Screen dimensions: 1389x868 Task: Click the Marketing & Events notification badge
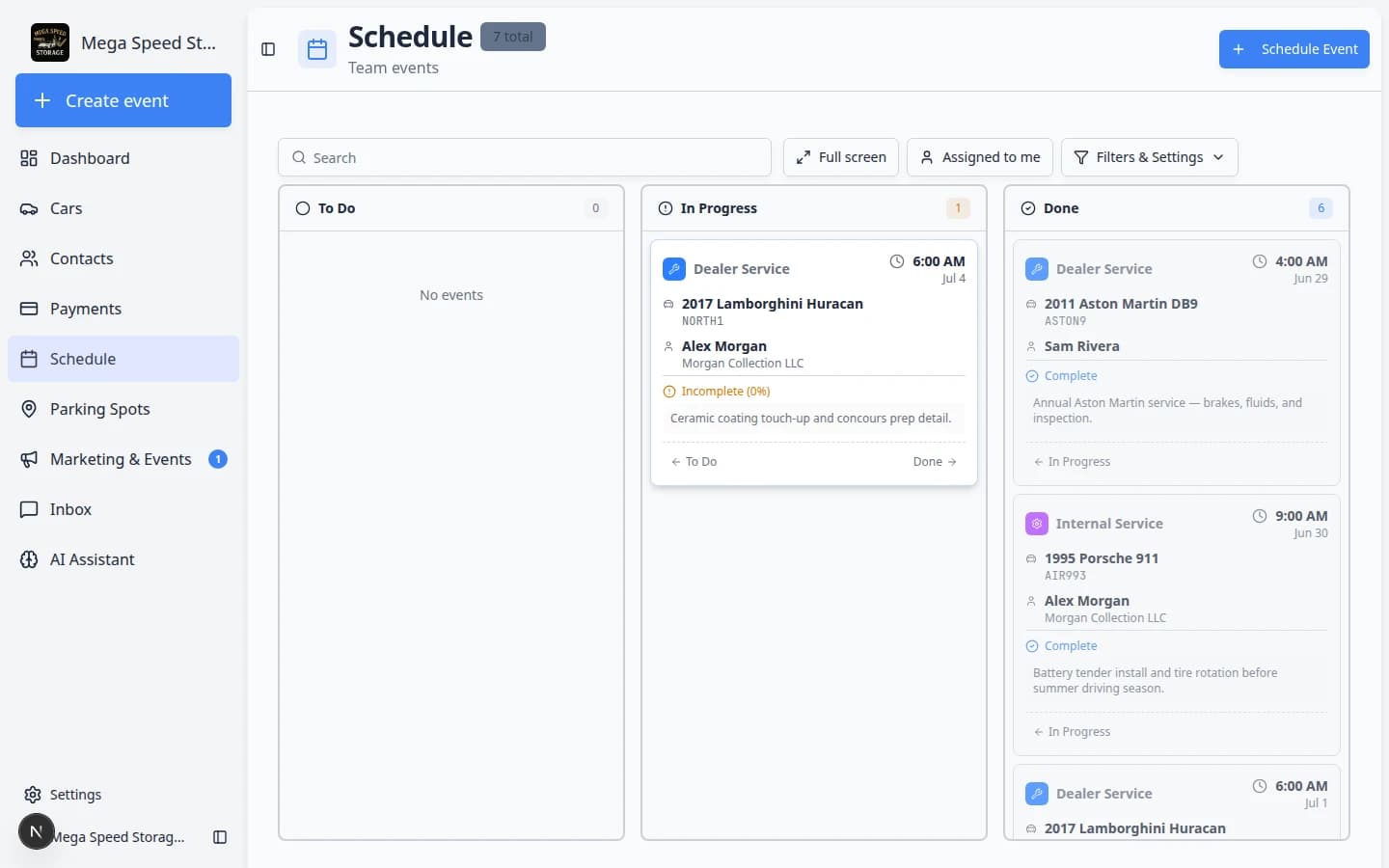[218, 459]
